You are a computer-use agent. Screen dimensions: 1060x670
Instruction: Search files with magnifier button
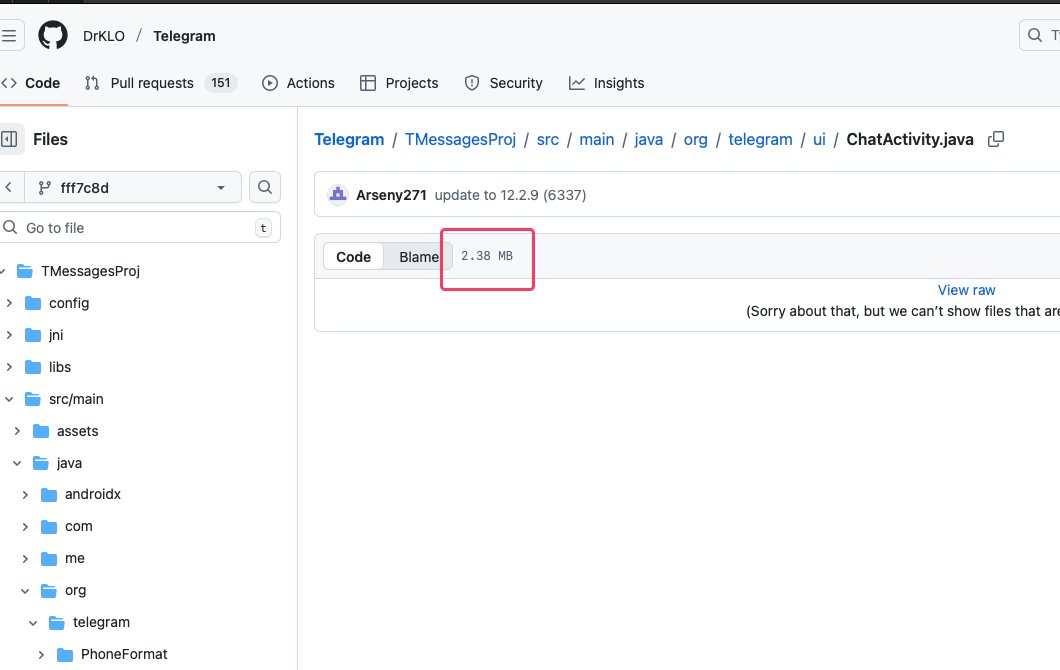pyautogui.click(x=265, y=187)
